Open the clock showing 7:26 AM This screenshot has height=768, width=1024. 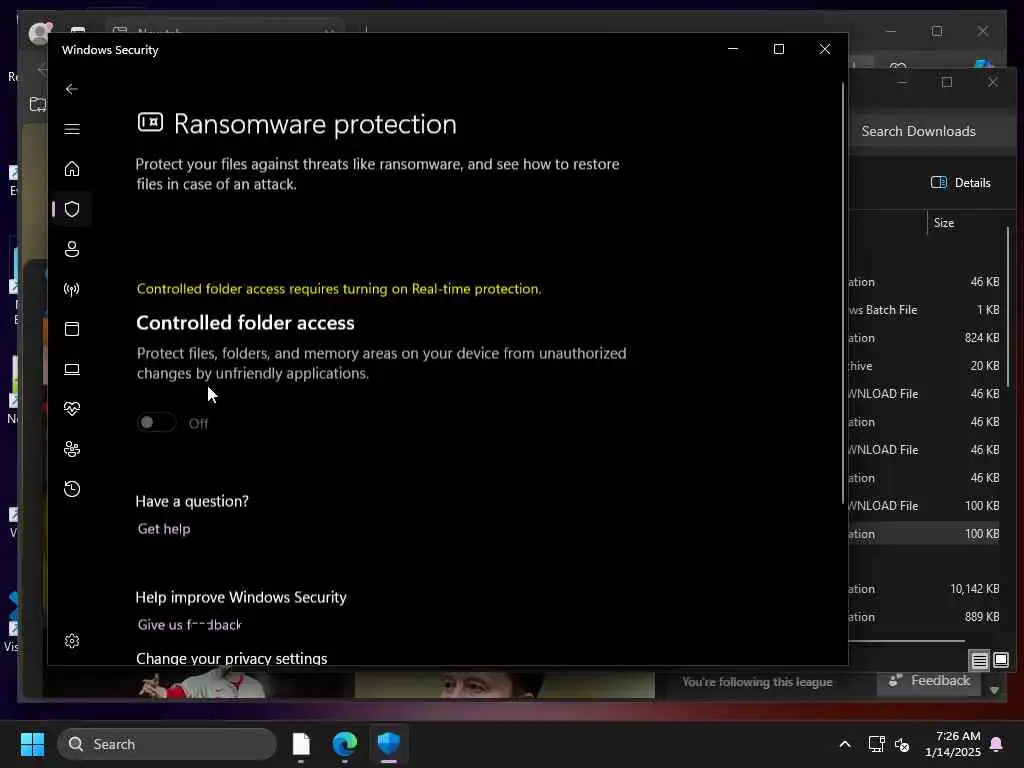[953, 744]
